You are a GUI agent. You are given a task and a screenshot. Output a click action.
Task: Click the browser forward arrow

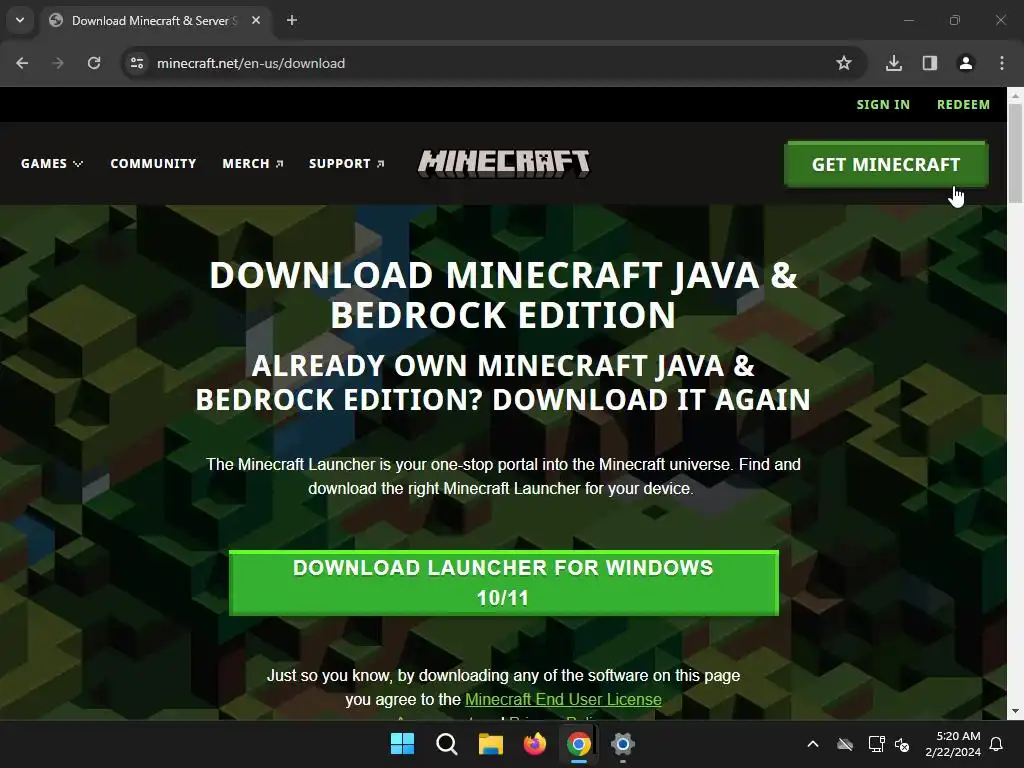coord(58,63)
